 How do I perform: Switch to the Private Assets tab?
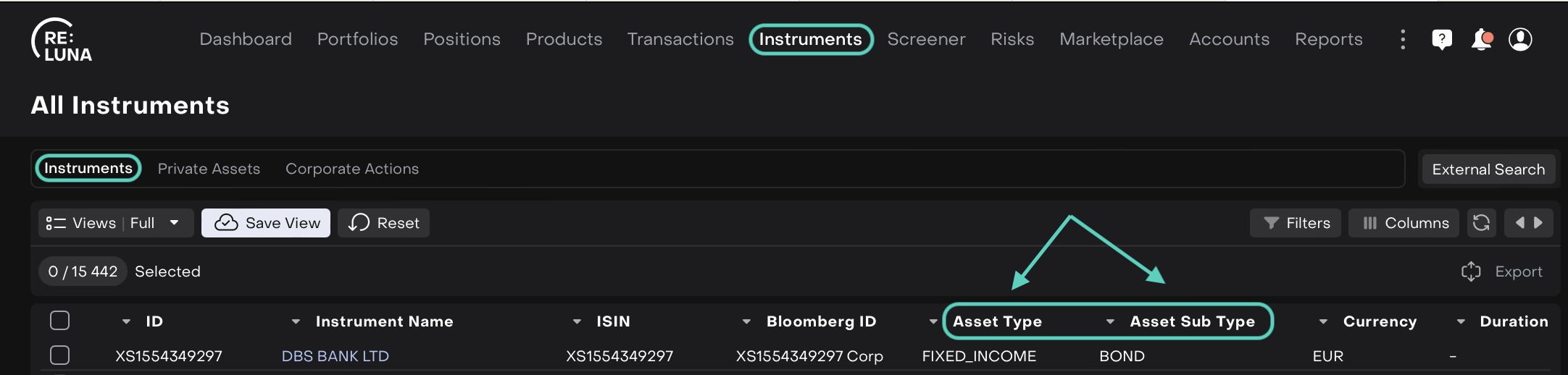209,169
